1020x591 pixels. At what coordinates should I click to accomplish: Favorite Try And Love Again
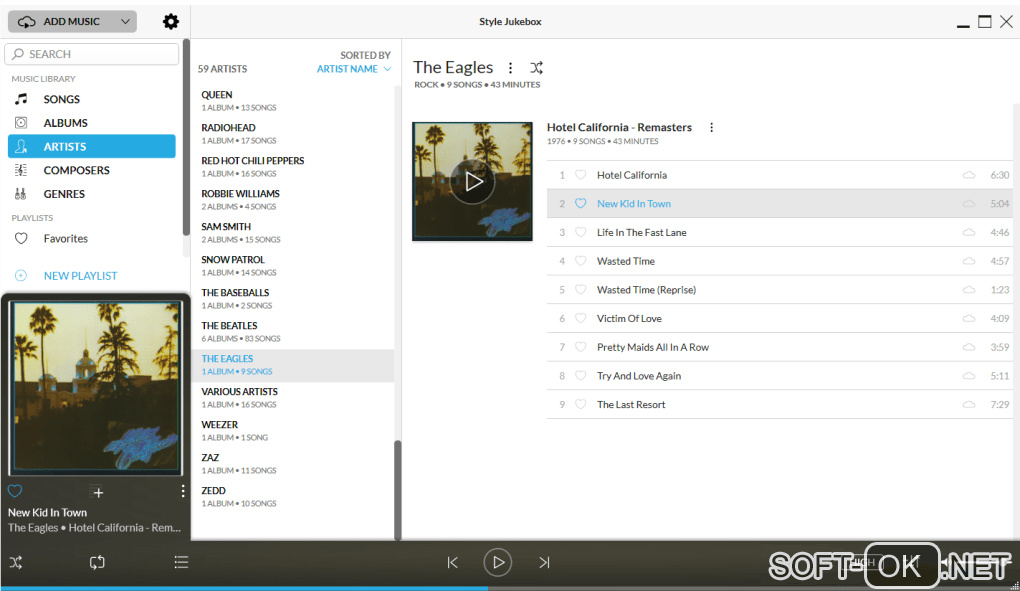click(580, 376)
